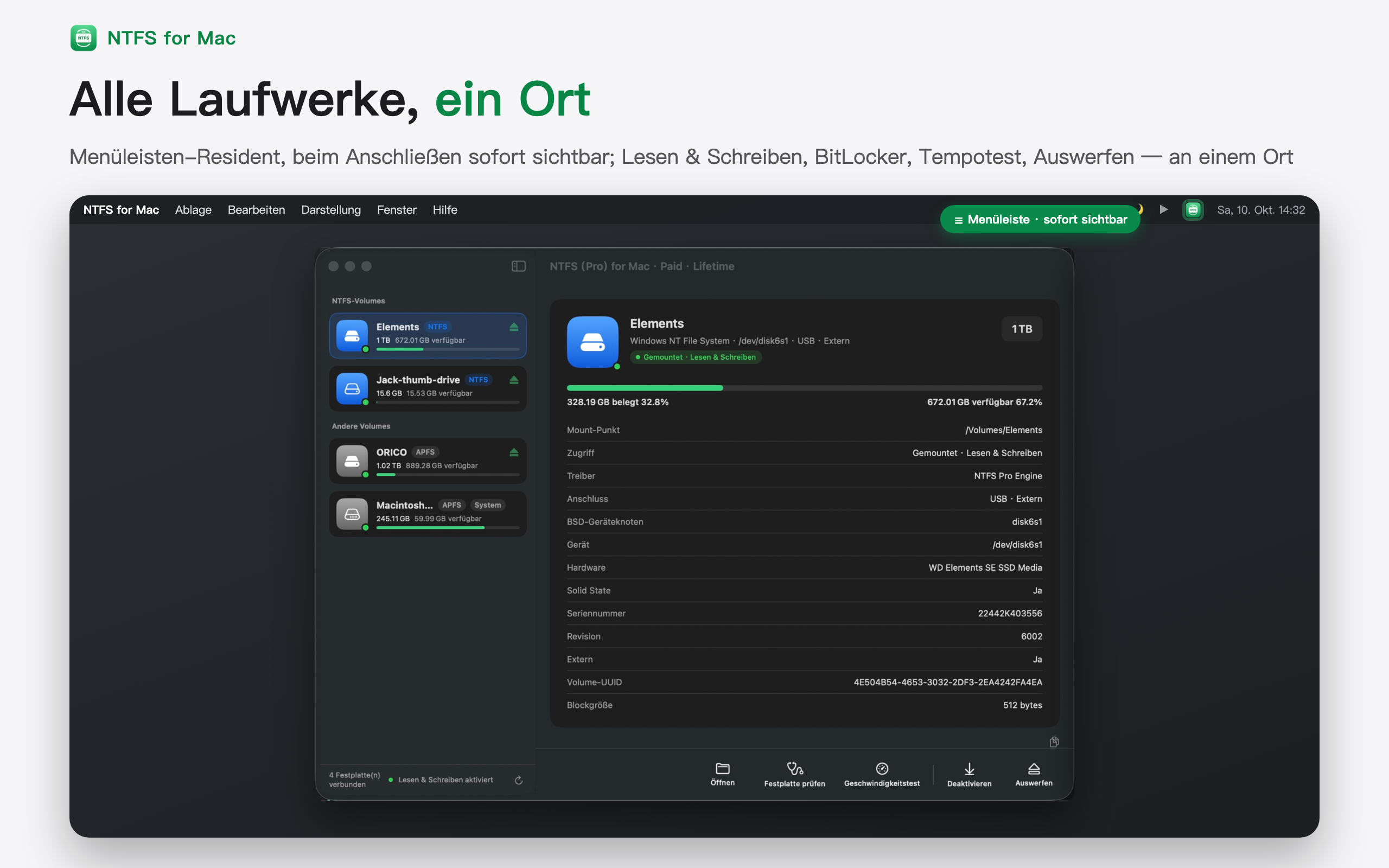1389x868 pixels.
Task: Click the refresh icon in sidebar footer
Action: click(518, 780)
